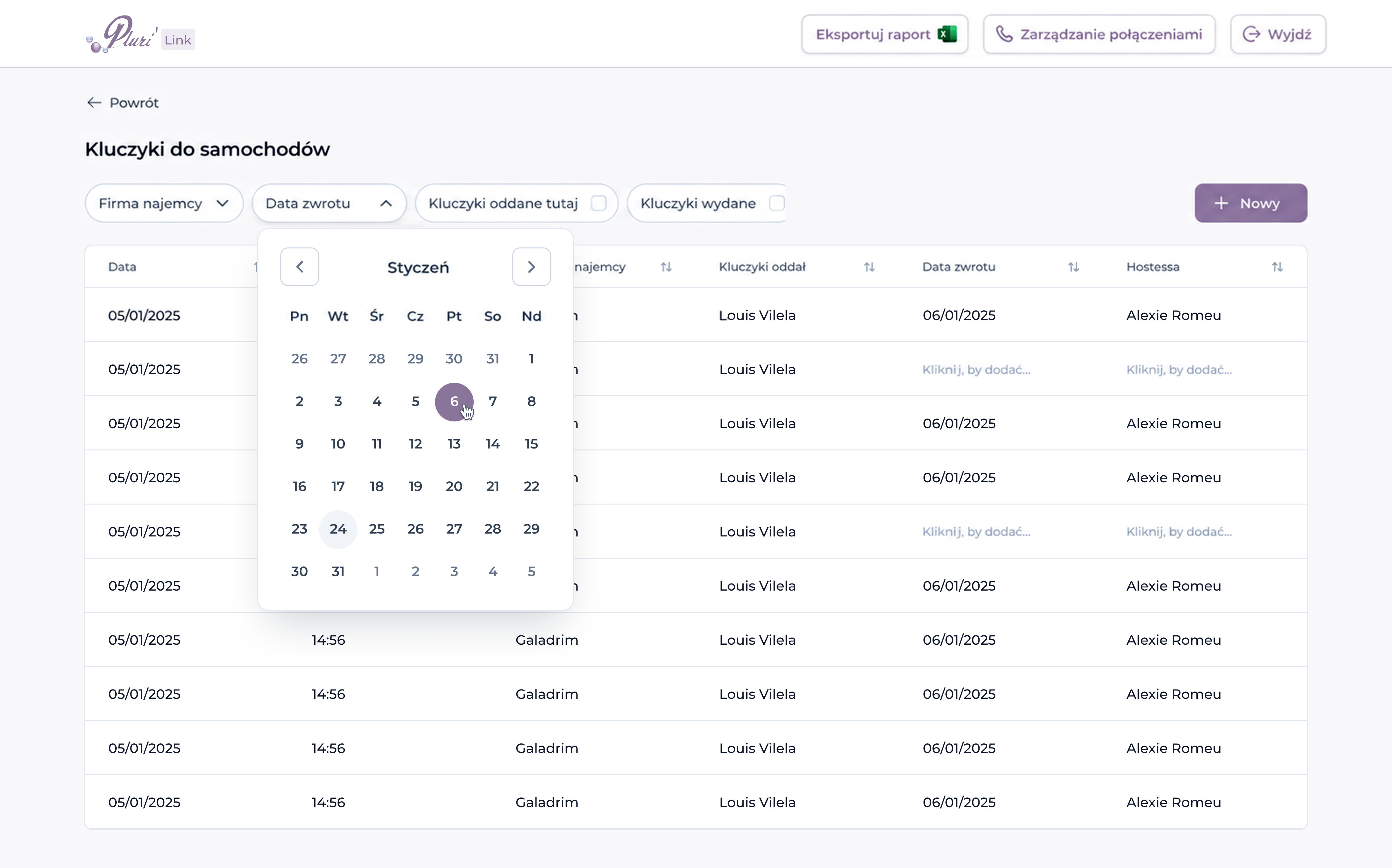Go back via Powrót link
This screenshot has height=868, width=1392.
[x=123, y=103]
